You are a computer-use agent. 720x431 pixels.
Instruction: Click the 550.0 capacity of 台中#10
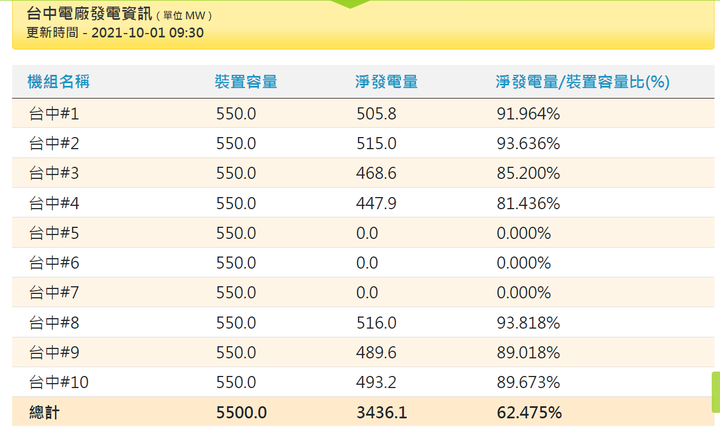(236, 383)
